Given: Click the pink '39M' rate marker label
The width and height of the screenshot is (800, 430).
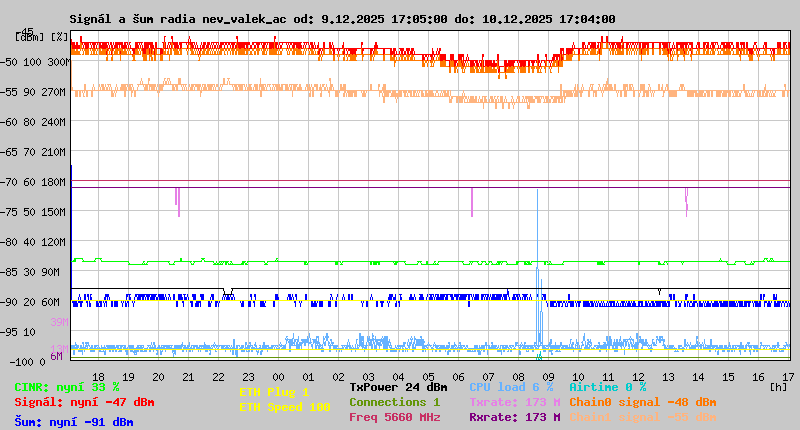Looking at the screenshot, I should (x=59, y=322).
